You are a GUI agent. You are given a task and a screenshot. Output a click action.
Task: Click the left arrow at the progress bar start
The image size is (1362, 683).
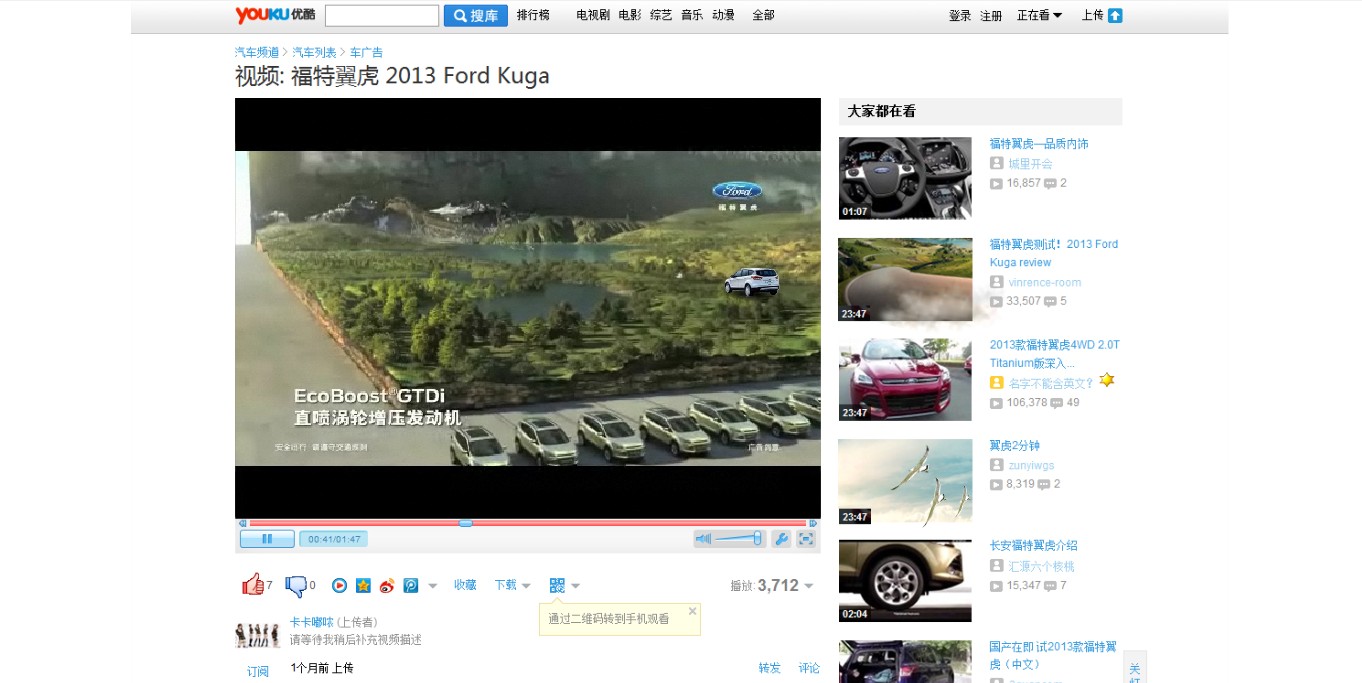pyautogui.click(x=242, y=523)
